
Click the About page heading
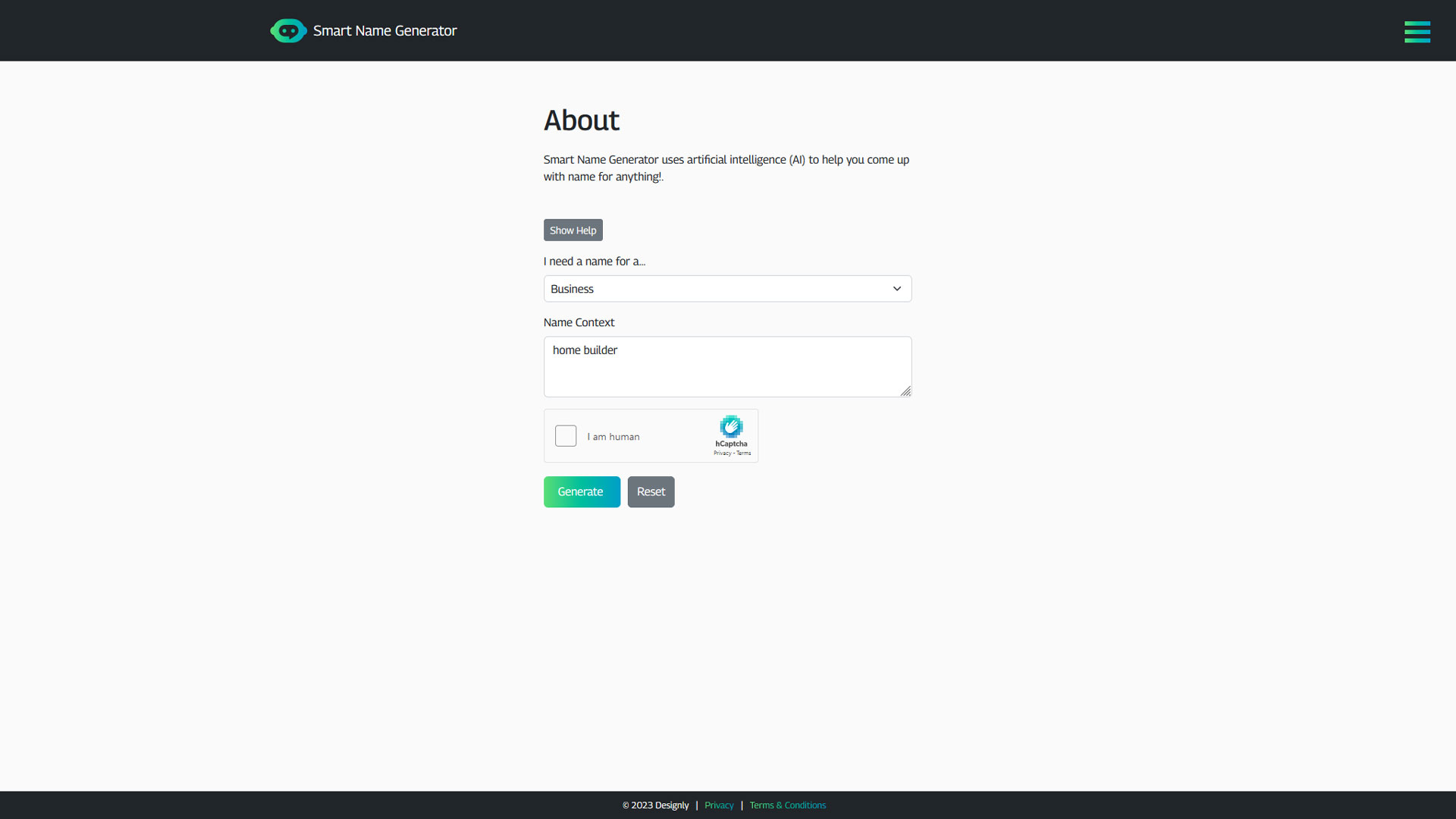click(x=581, y=120)
